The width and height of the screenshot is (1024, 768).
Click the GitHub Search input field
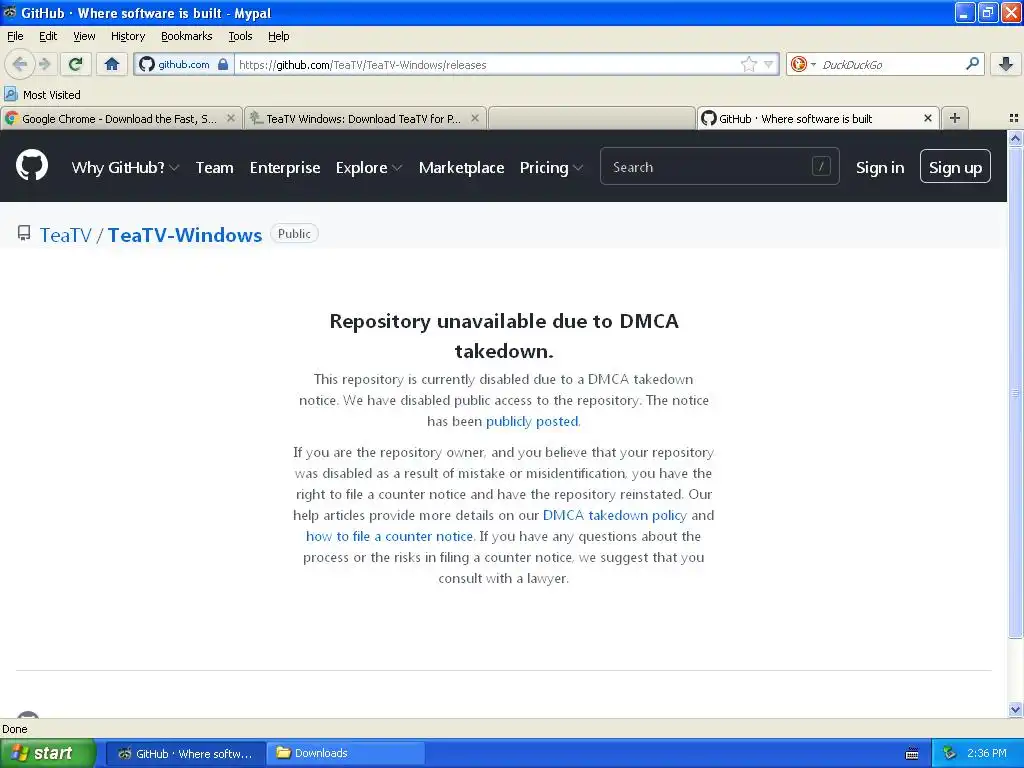pos(719,167)
